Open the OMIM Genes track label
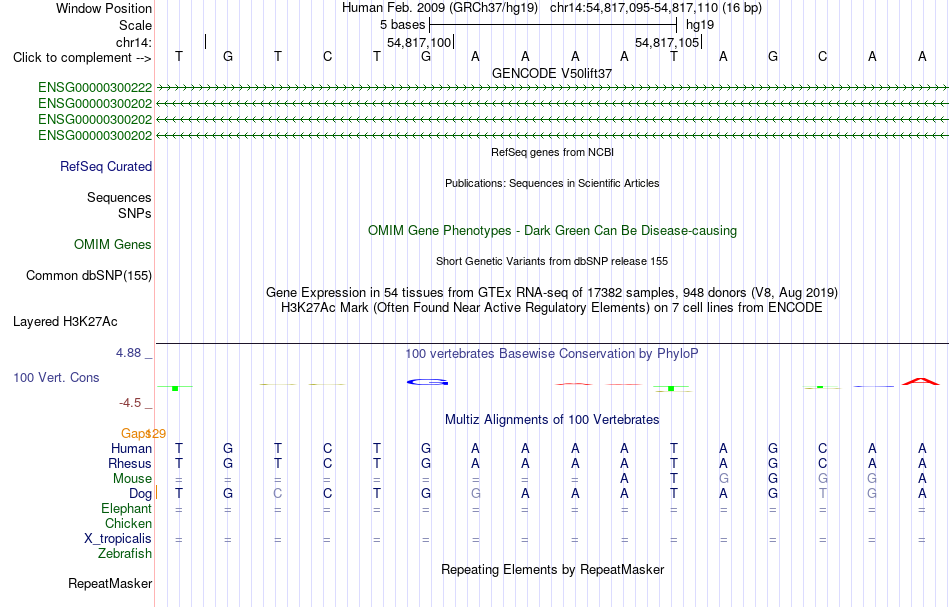950x607 pixels. click(113, 244)
